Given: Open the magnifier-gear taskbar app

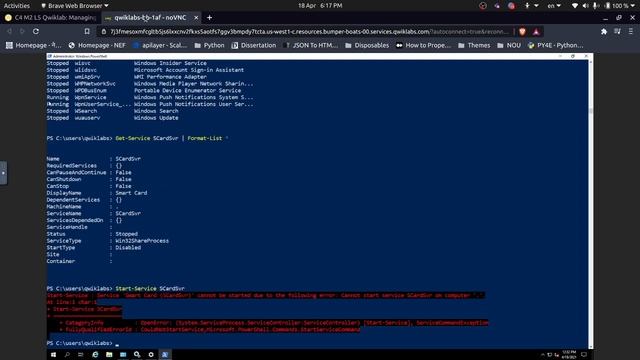Looking at the screenshot, I should point(137,355).
